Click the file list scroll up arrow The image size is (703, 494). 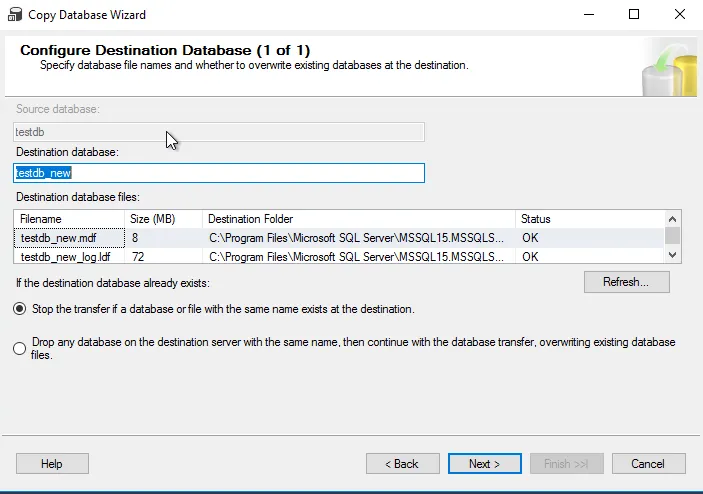pyautogui.click(x=673, y=219)
